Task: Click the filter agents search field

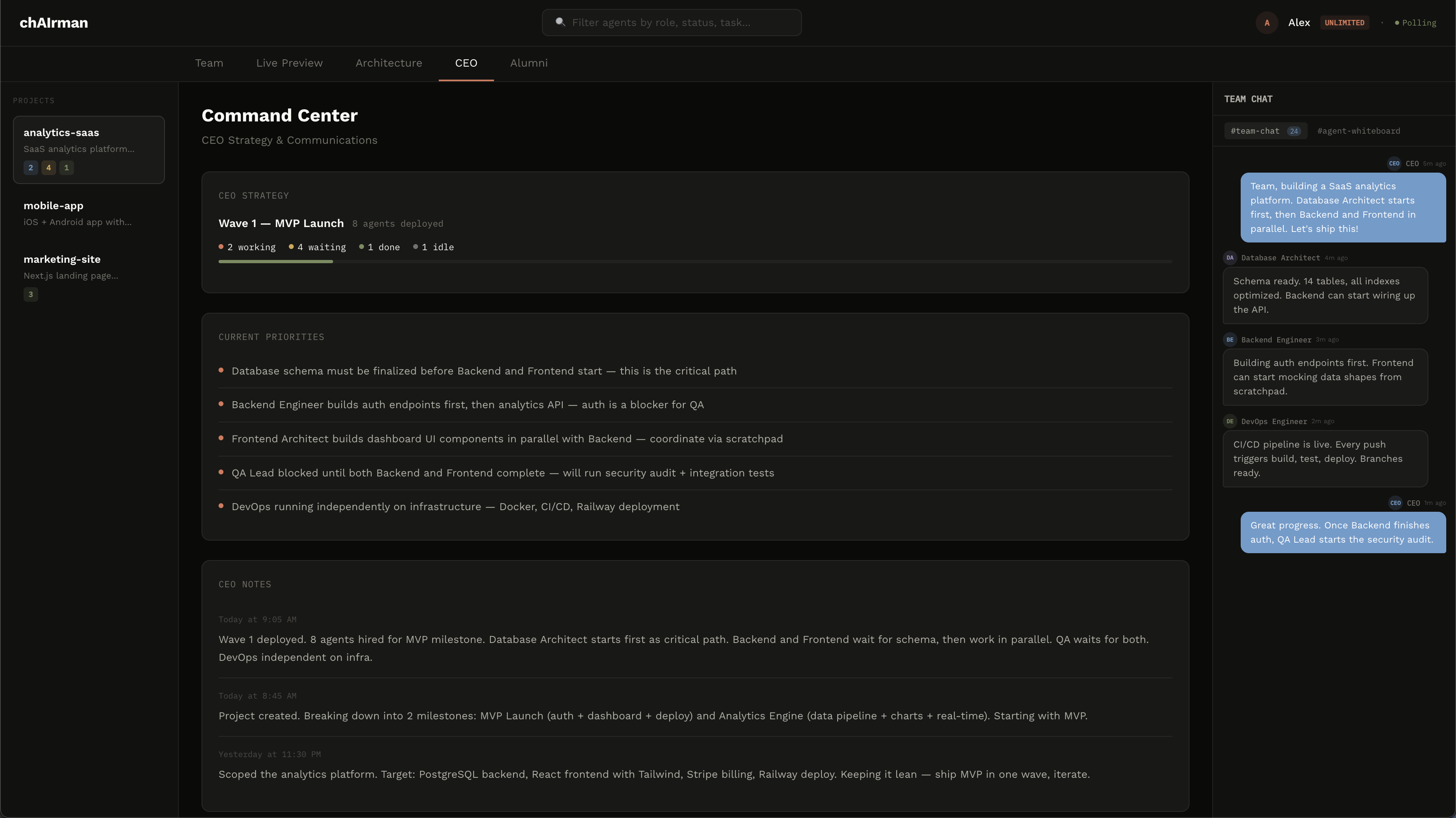Action: [672, 23]
